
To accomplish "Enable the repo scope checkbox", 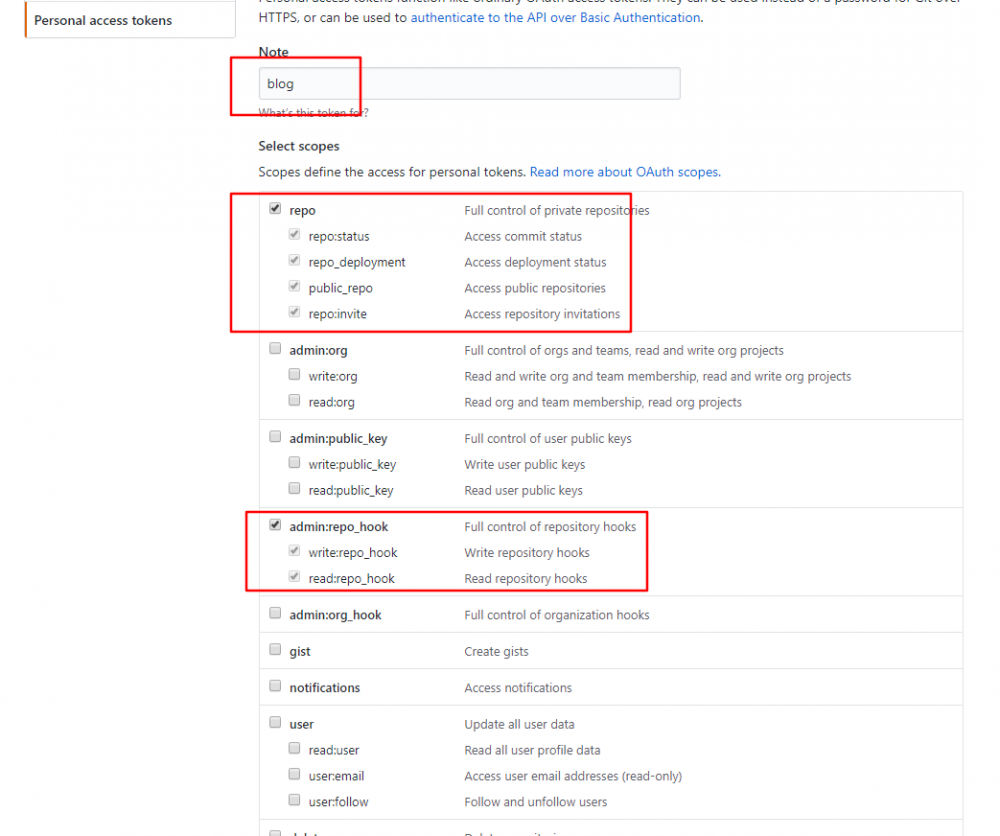I will [275, 209].
